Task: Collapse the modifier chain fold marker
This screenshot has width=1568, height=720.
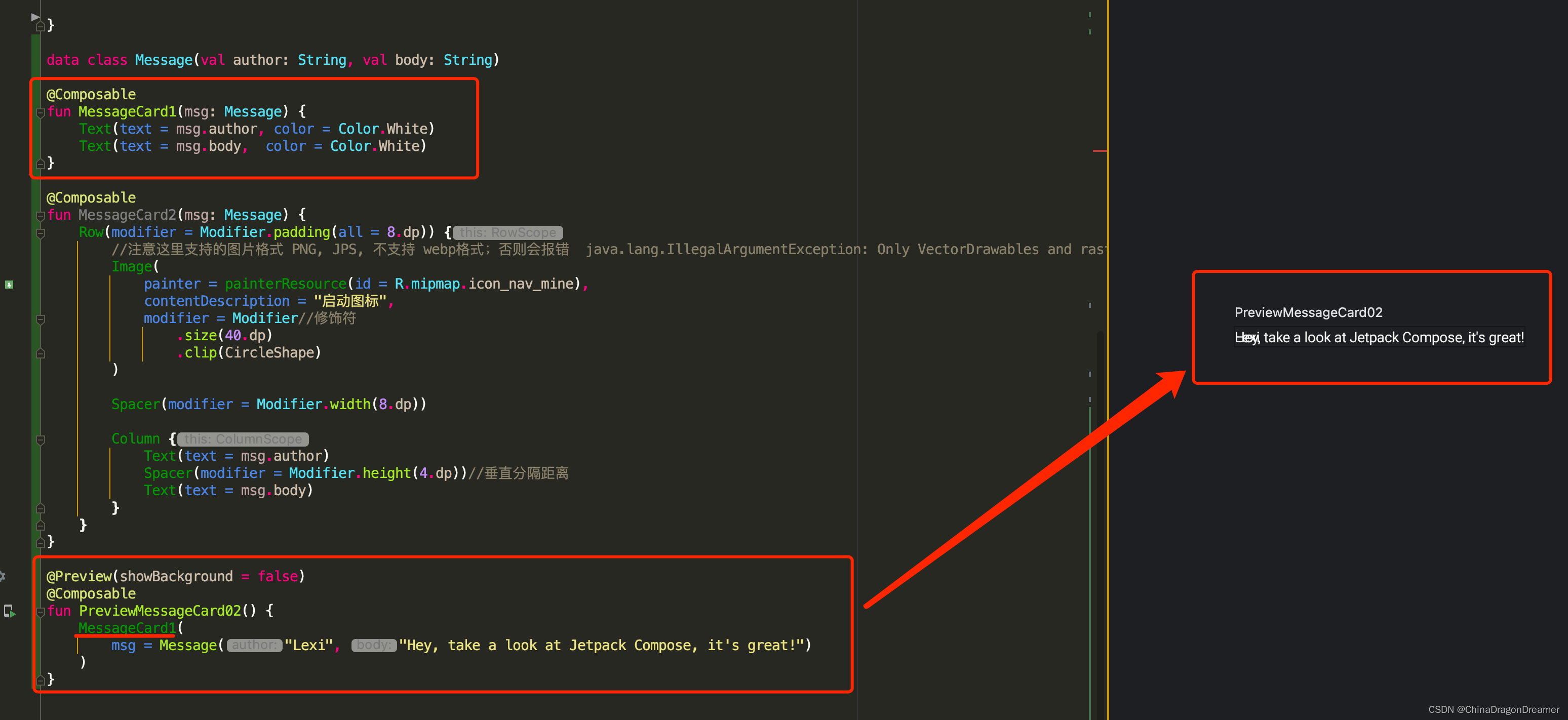Action: [41, 319]
